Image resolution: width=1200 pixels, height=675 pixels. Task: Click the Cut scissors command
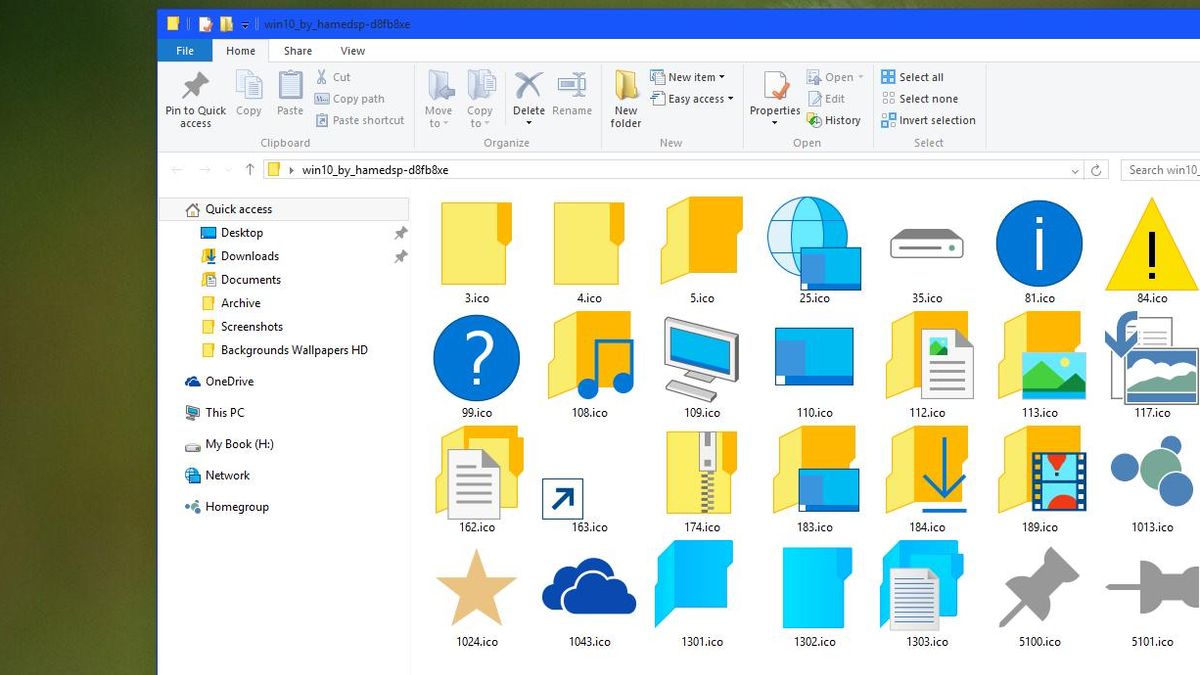tap(333, 77)
